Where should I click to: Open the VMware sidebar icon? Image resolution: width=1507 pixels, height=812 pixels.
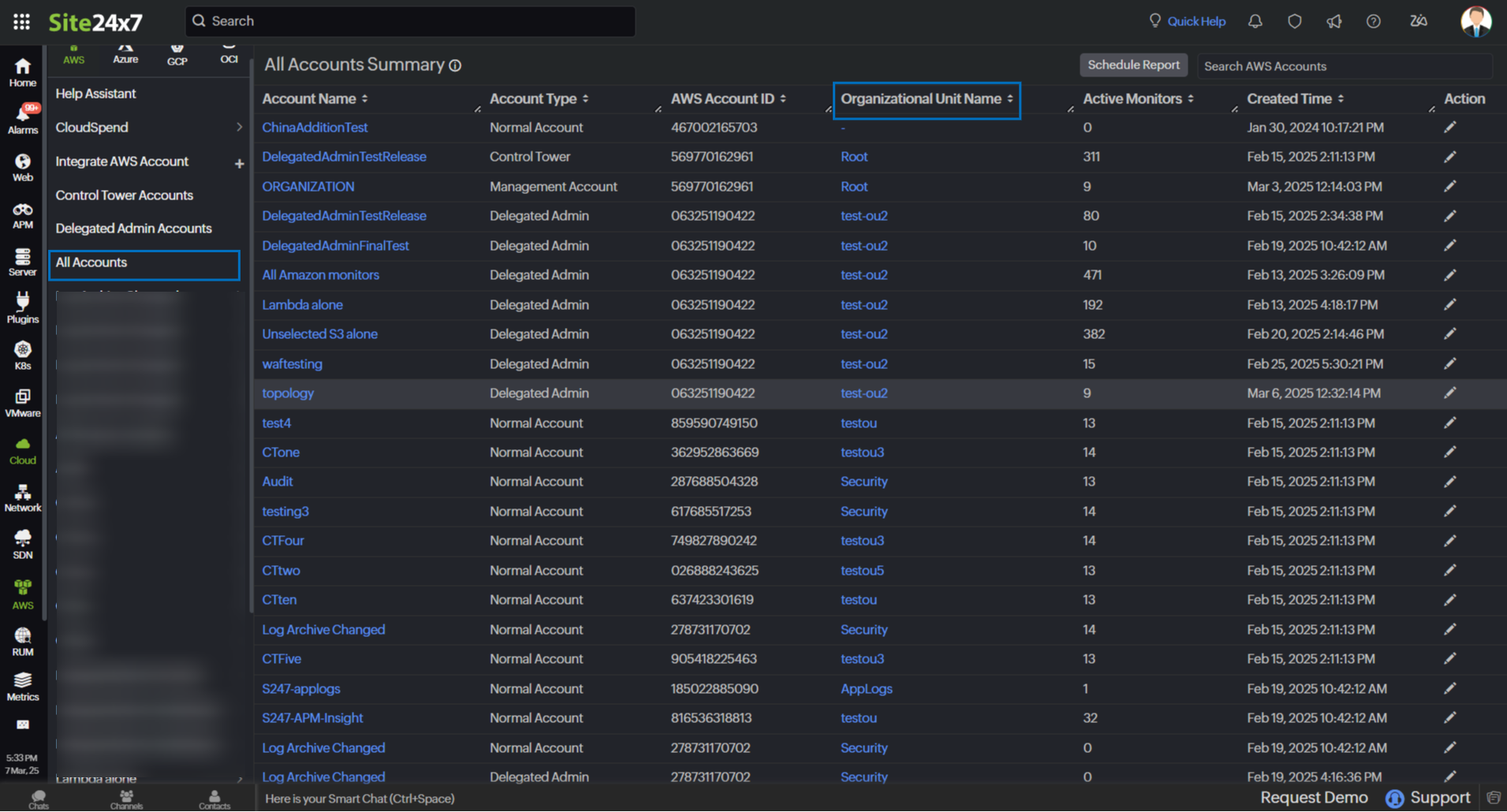23,403
